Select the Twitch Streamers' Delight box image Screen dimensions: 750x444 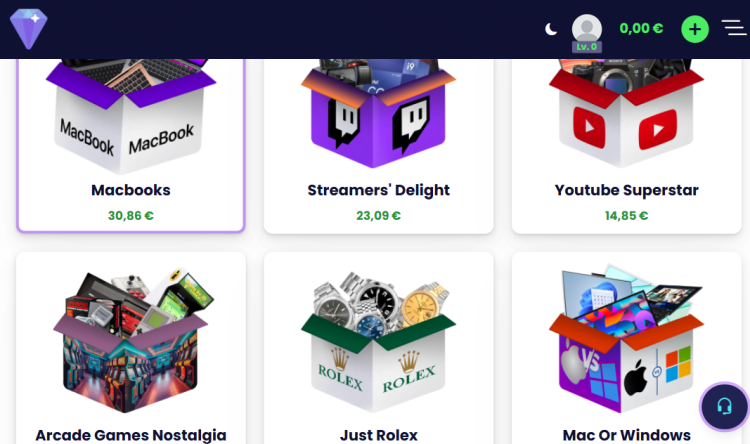coord(378,114)
